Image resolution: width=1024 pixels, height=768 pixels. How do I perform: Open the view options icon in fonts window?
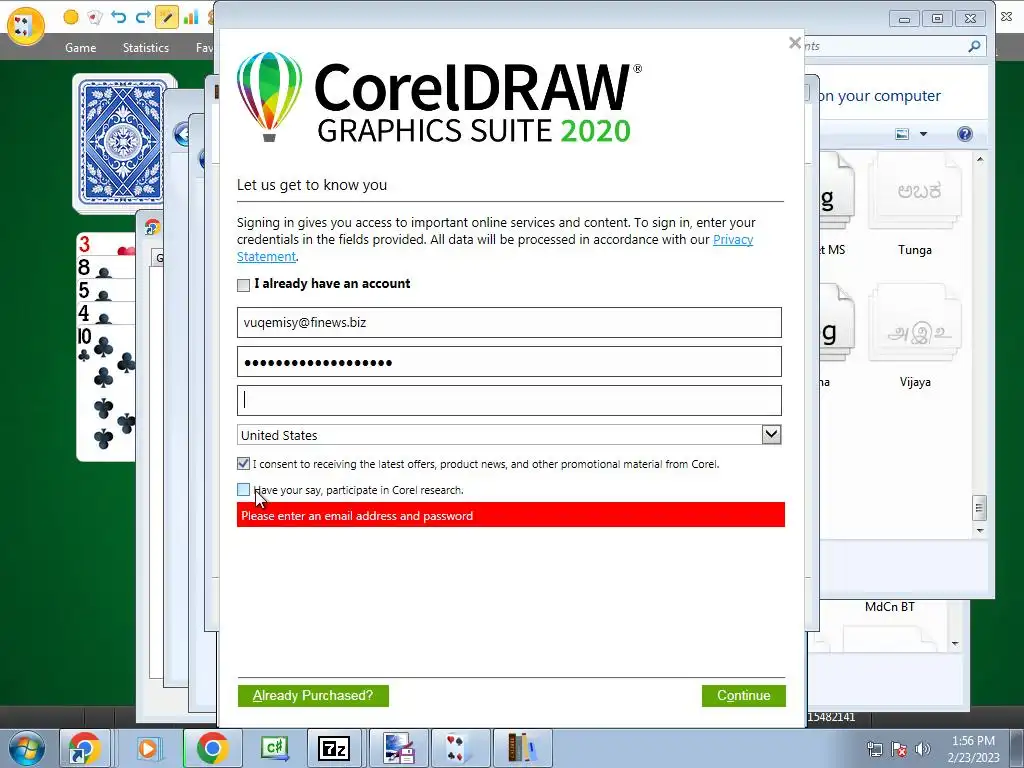pos(903,134)
